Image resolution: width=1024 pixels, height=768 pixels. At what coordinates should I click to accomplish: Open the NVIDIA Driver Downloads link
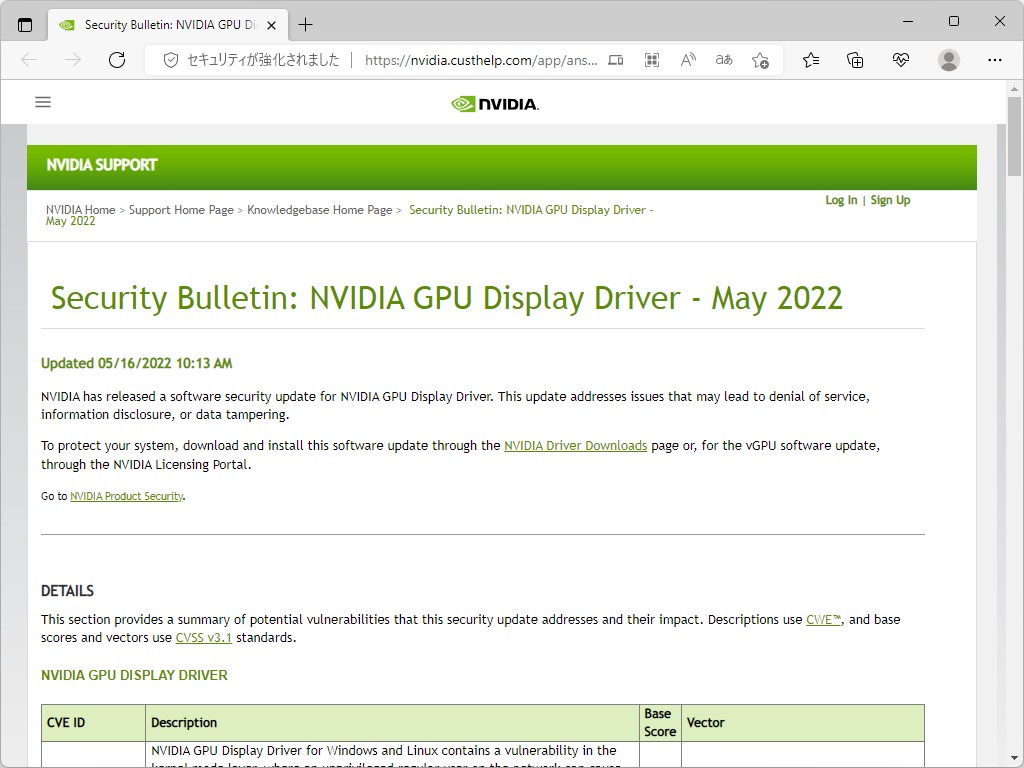(x=575, y=445)
